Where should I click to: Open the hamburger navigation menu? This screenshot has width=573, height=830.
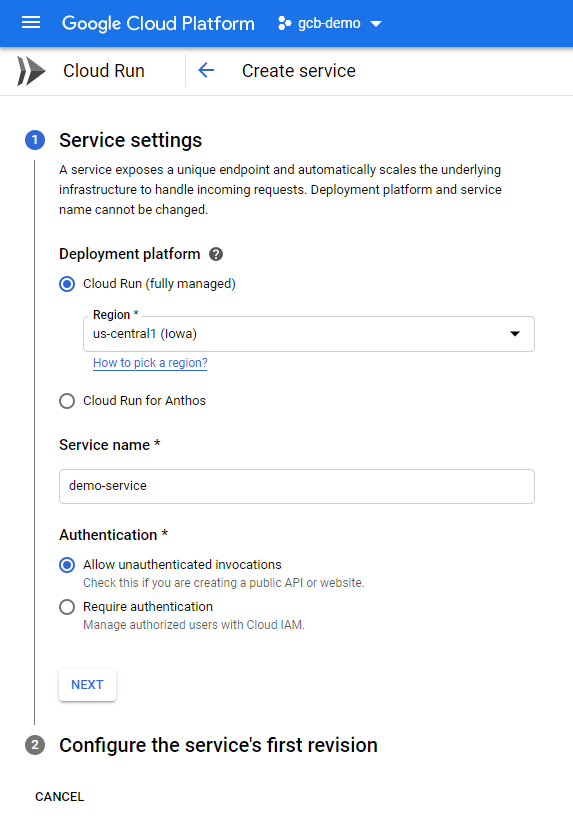tap(31, 23)
